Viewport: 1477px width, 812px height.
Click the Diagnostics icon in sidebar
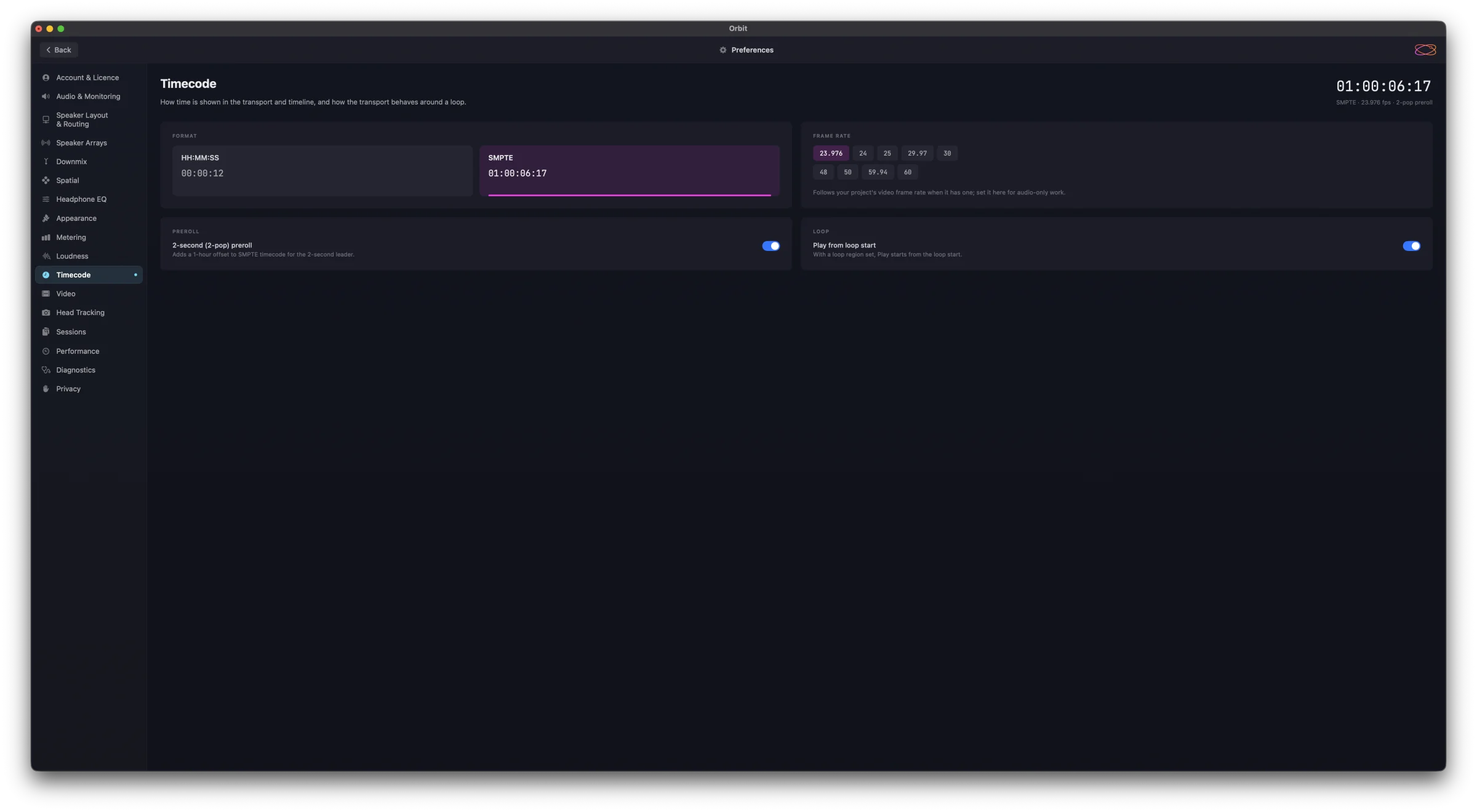pos(46,370)
